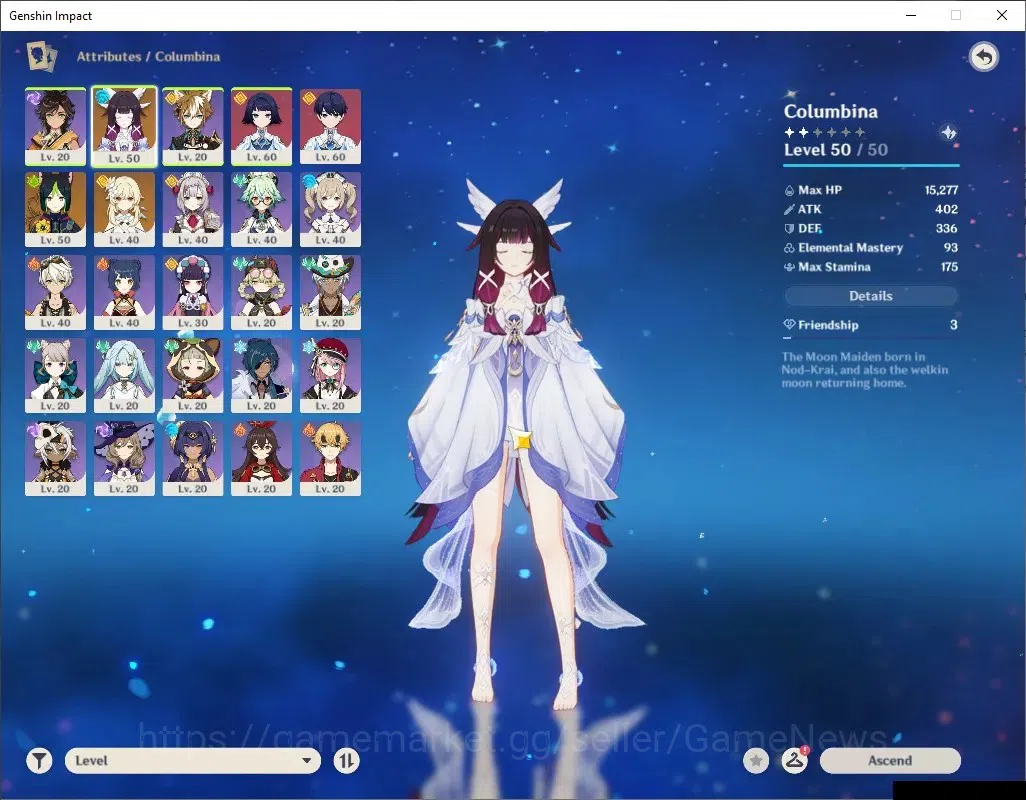Image resolution: width=1026 pixels, height=800 pixels.
Task: Select the Electro character with skull mask
Action: point(56,459)
